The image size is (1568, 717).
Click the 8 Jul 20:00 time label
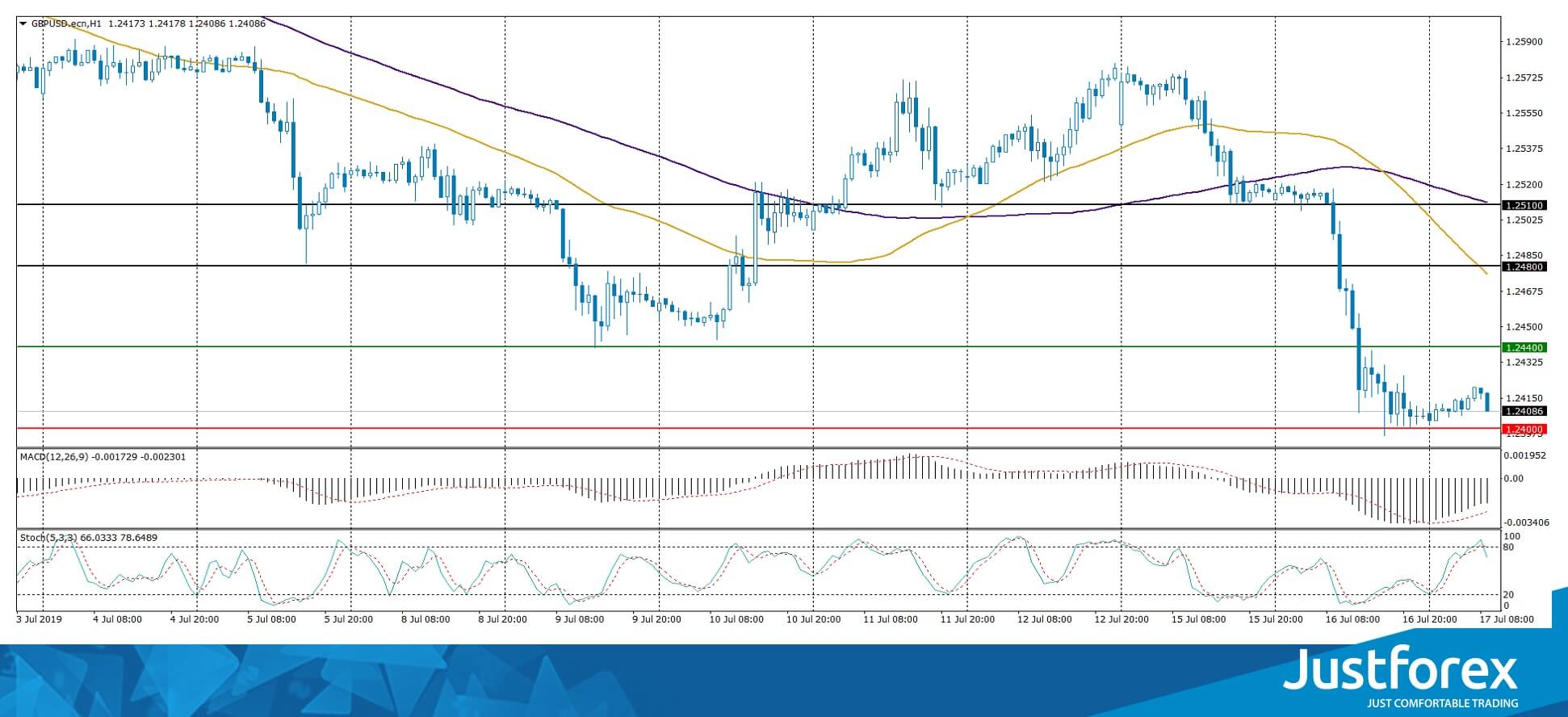pyautogui.click(x=503, y=619)
